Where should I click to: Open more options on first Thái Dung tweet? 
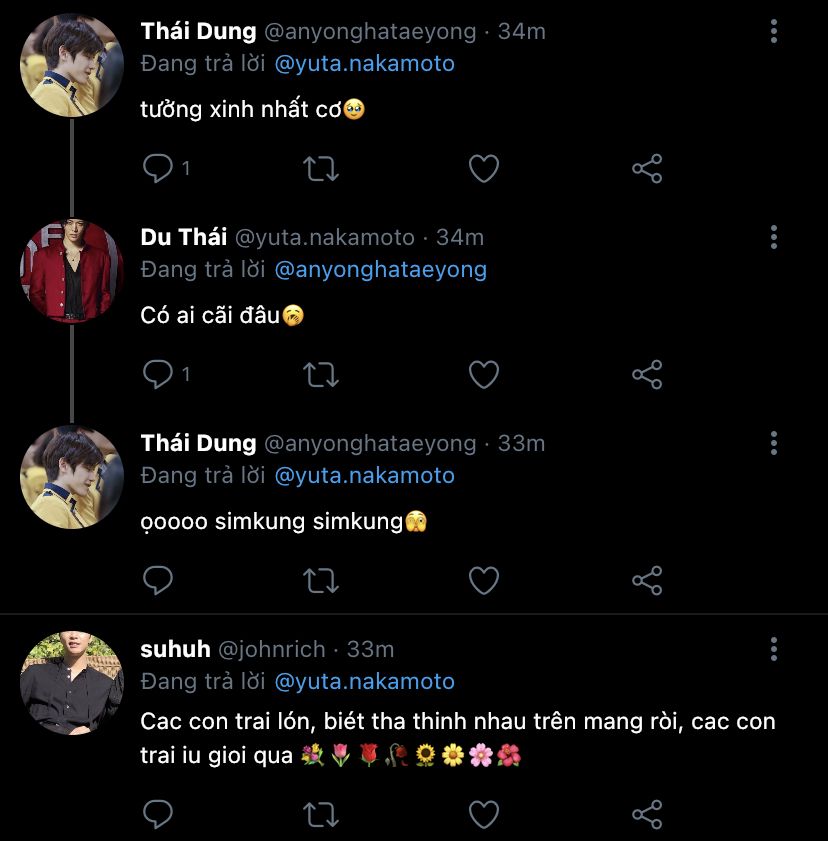point(773,32)
